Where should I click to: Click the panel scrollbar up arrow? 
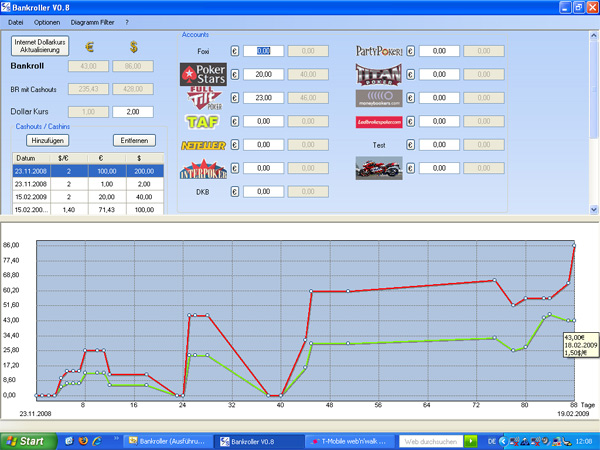[593, 36]
